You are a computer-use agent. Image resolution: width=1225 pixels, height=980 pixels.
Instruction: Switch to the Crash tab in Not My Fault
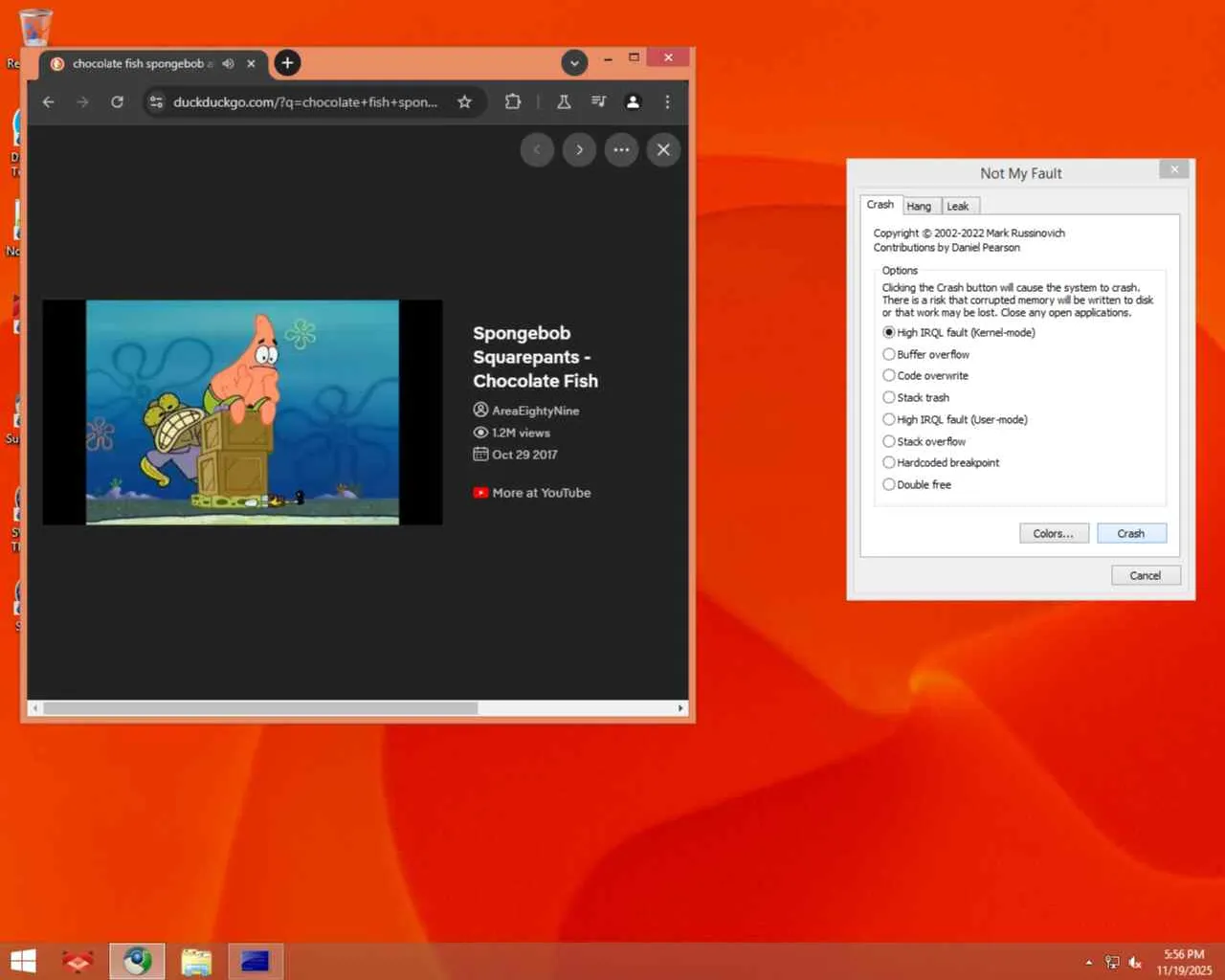tap(880, 205)
